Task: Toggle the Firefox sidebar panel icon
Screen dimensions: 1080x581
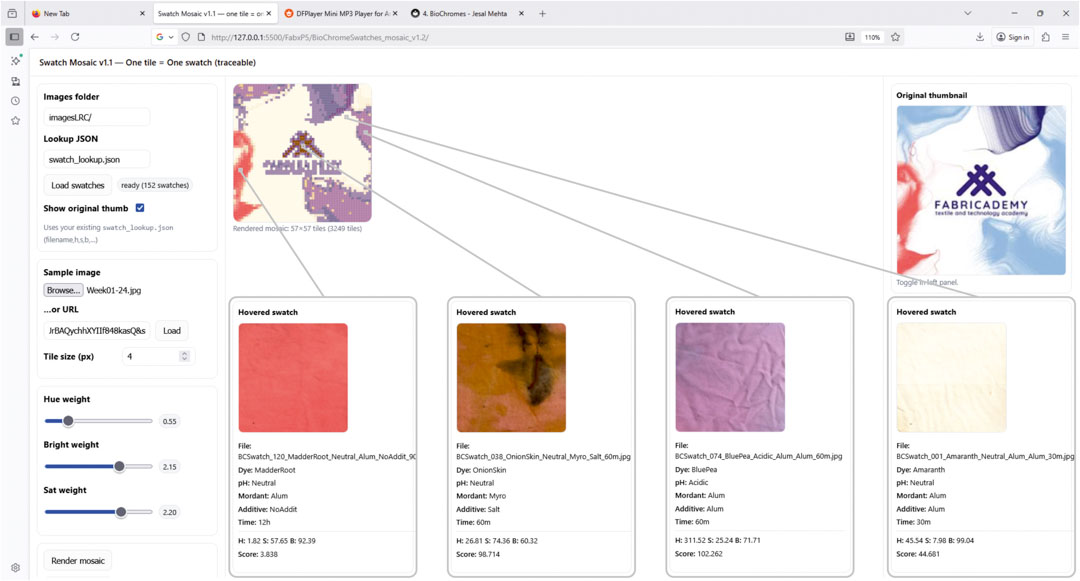Action: (14, 37)
